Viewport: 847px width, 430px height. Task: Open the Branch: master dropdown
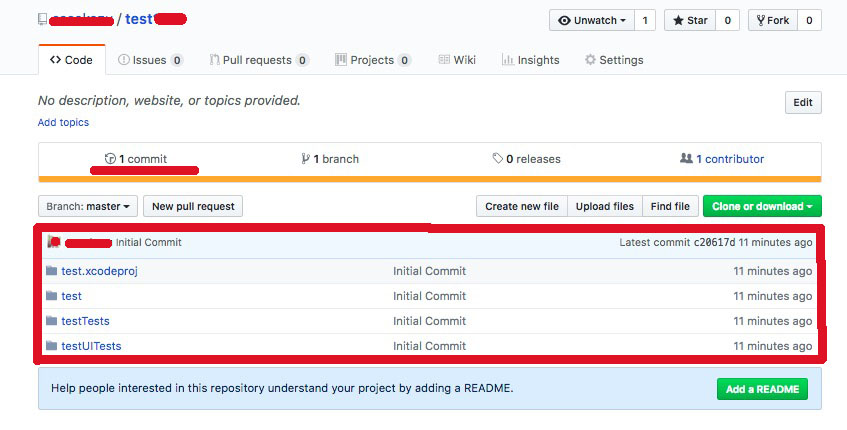point(88,206)
